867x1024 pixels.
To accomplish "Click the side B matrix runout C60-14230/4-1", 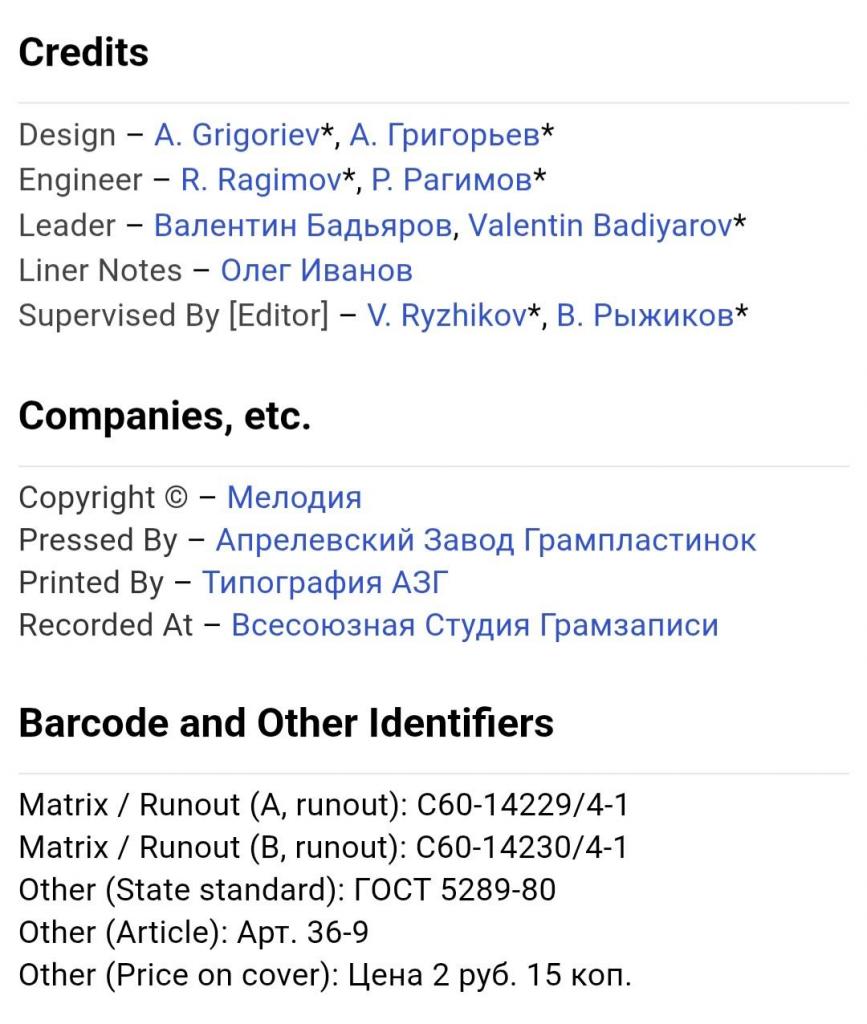I will tap(514, 848).
